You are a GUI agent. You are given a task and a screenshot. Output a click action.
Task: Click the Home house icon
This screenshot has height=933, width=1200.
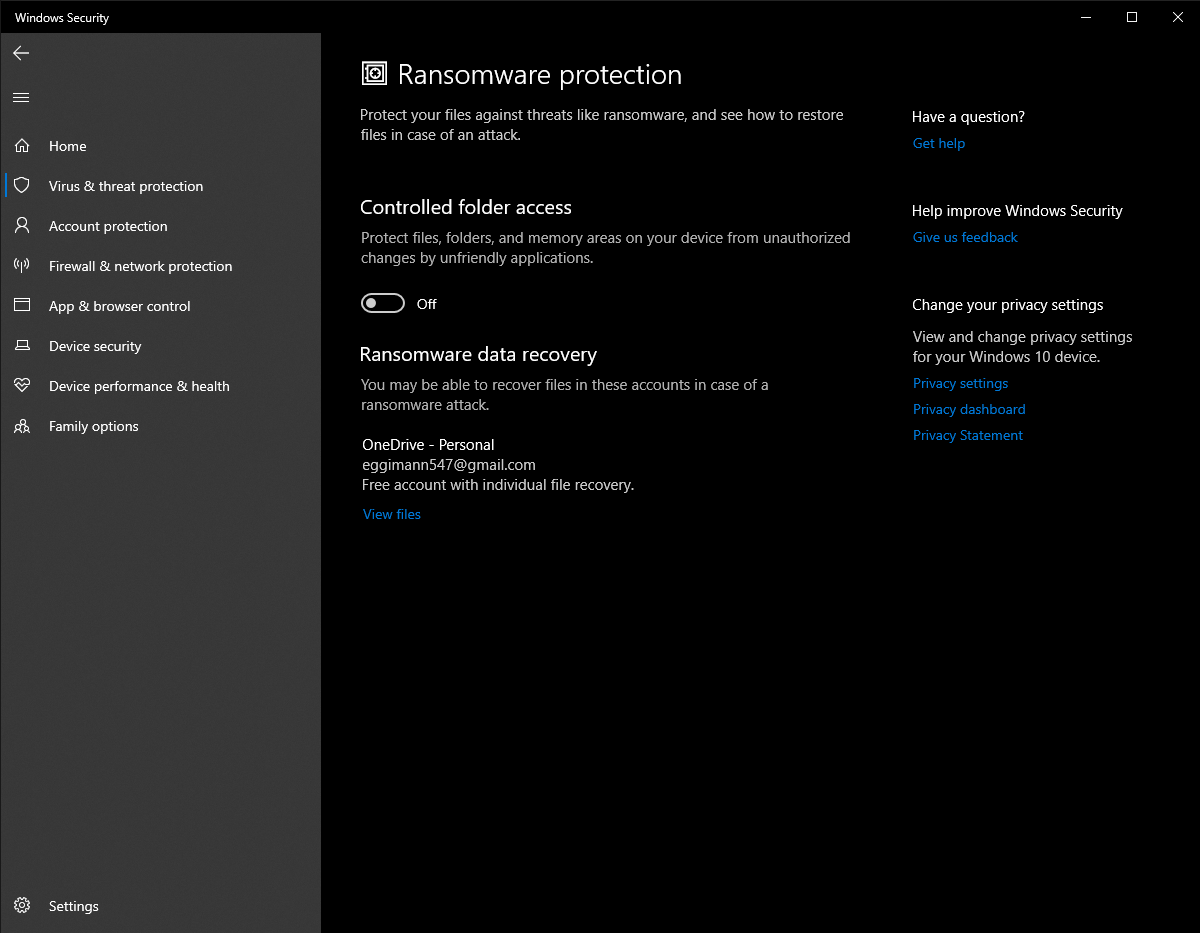click(x=22, y=146)
